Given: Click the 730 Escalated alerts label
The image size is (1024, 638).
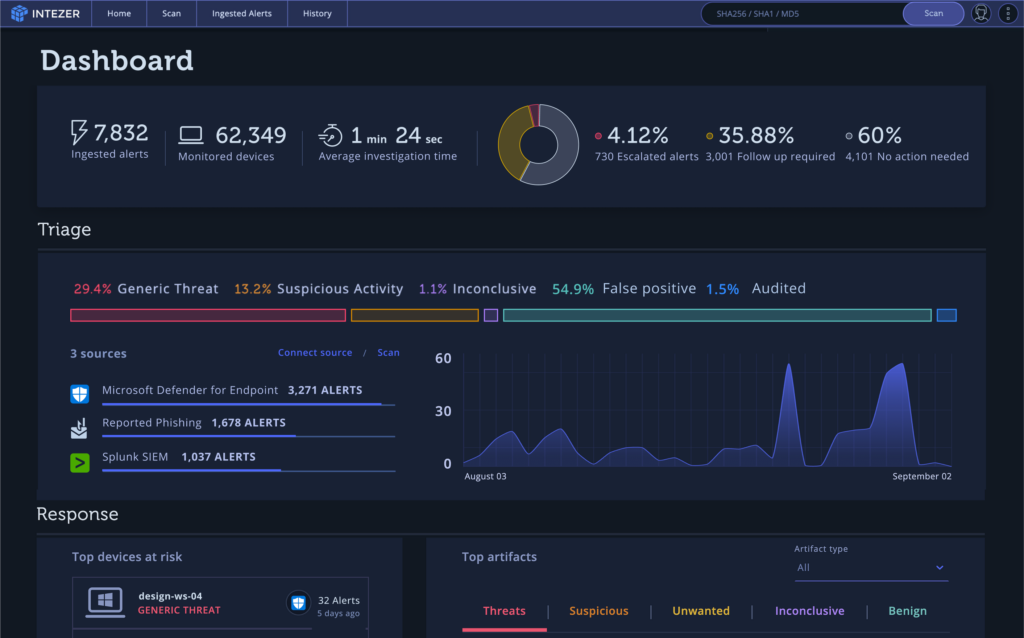Looking at the screenshot, I should point(647,157).
